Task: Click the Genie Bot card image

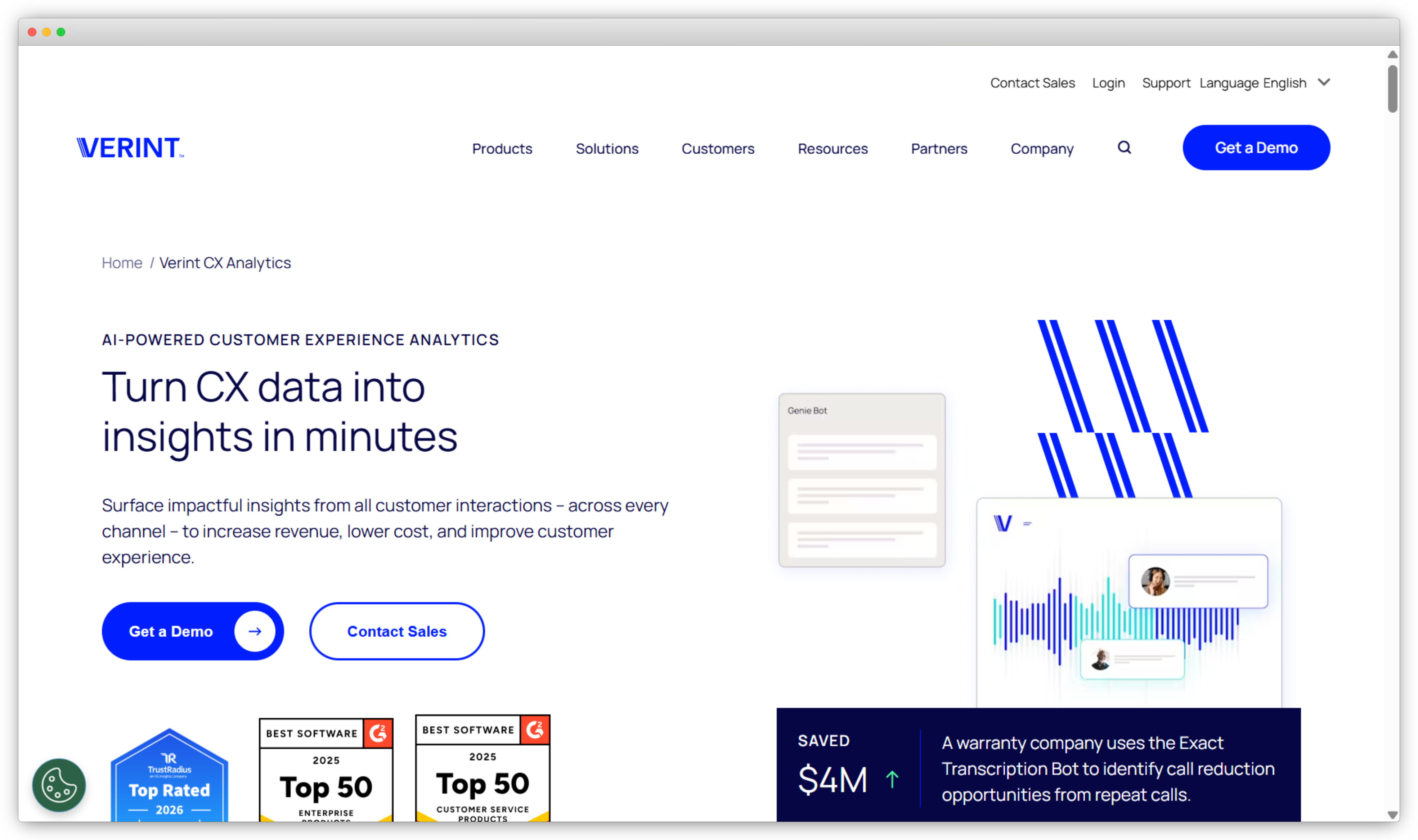Action: tap(861, 480)
